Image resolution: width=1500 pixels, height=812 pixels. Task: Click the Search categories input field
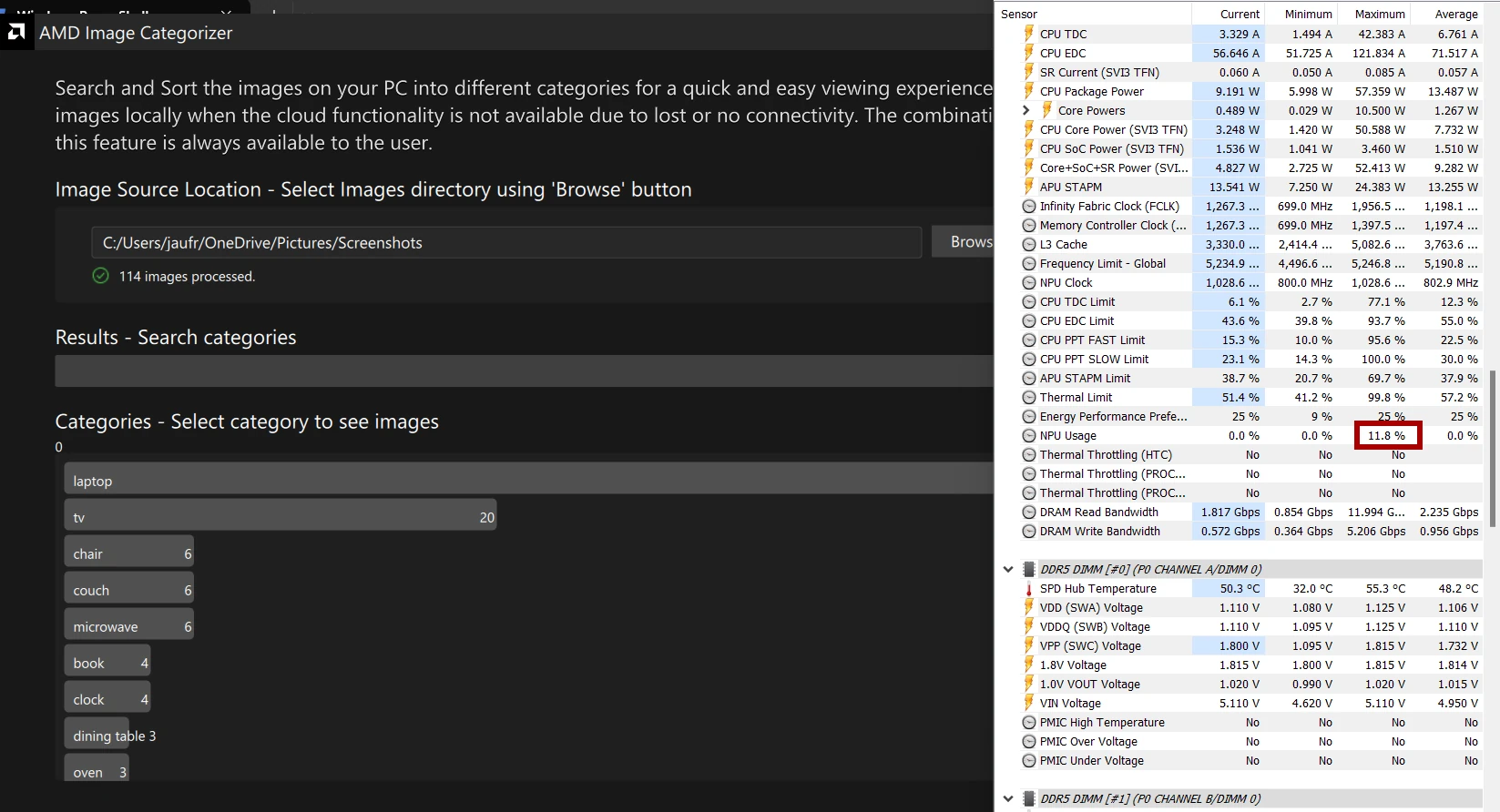coord(525,370)
